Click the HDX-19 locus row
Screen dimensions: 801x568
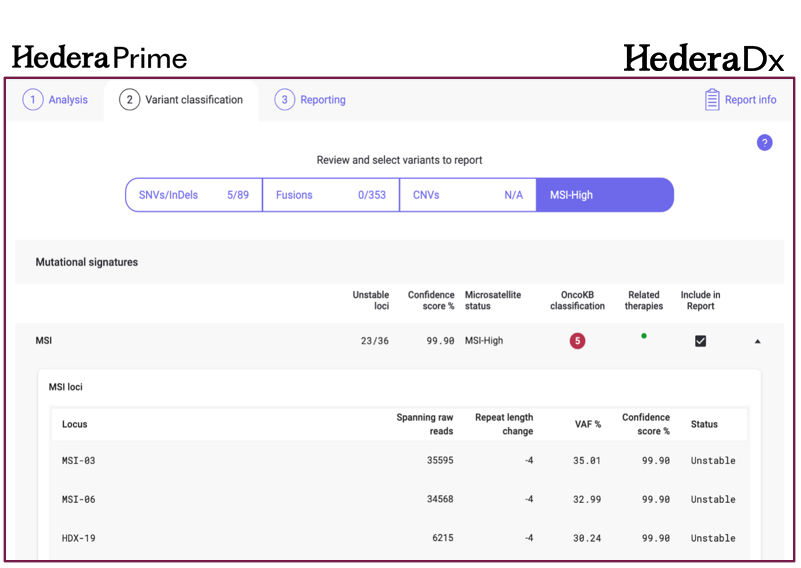400,538
